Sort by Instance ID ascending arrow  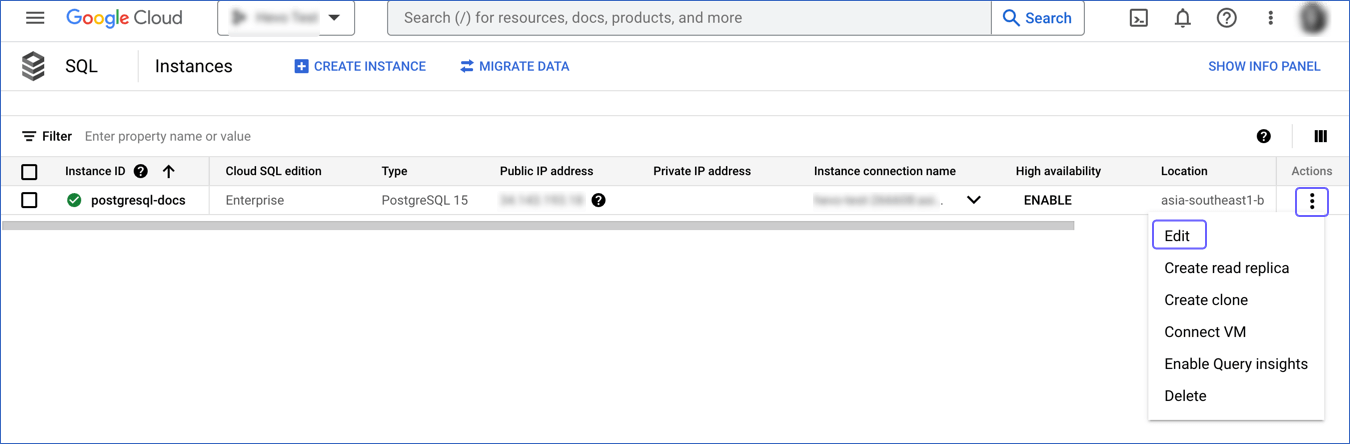169,171
